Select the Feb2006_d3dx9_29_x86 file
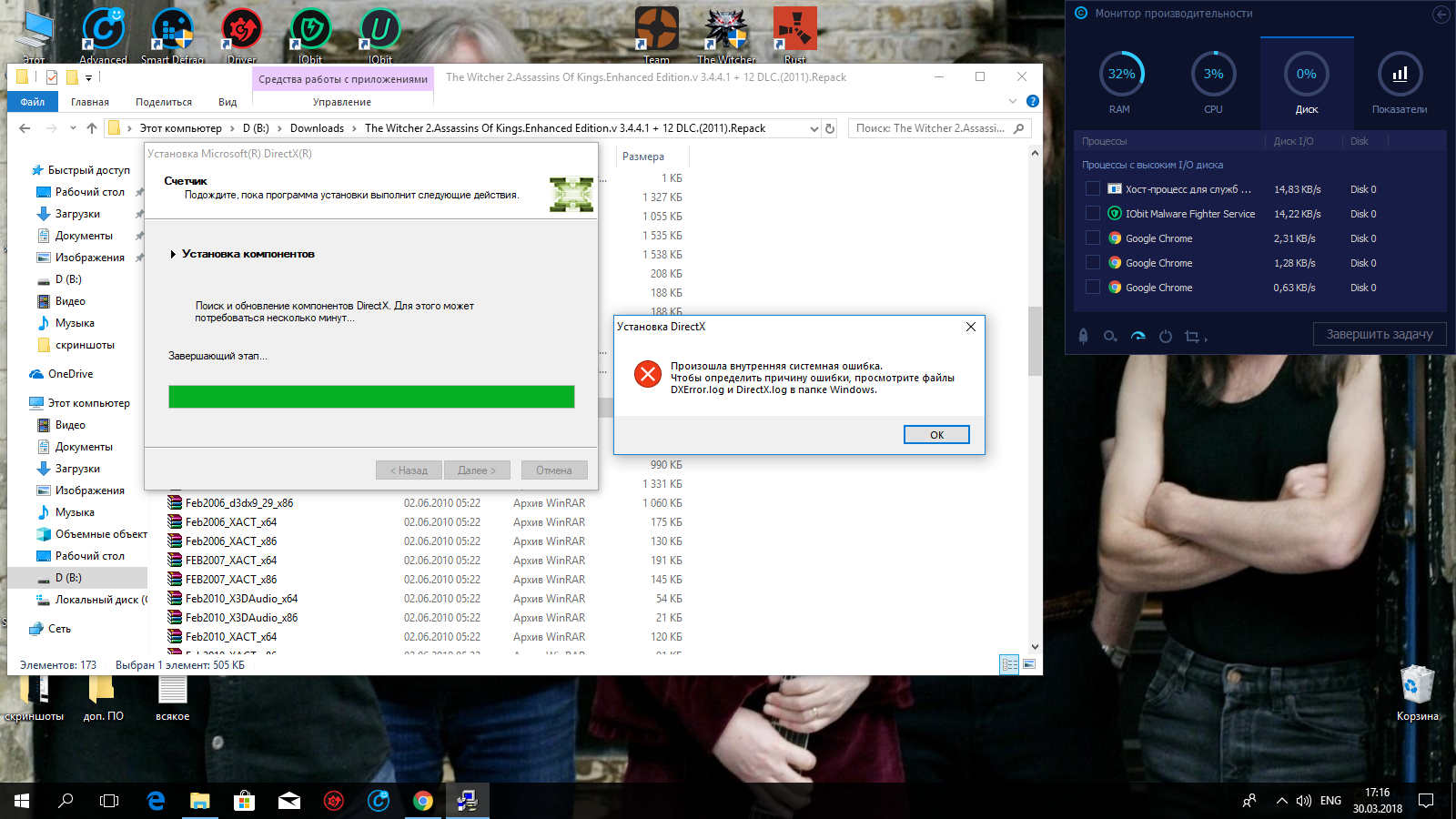This screenshot has height=819, width=1456. point(239,502)
